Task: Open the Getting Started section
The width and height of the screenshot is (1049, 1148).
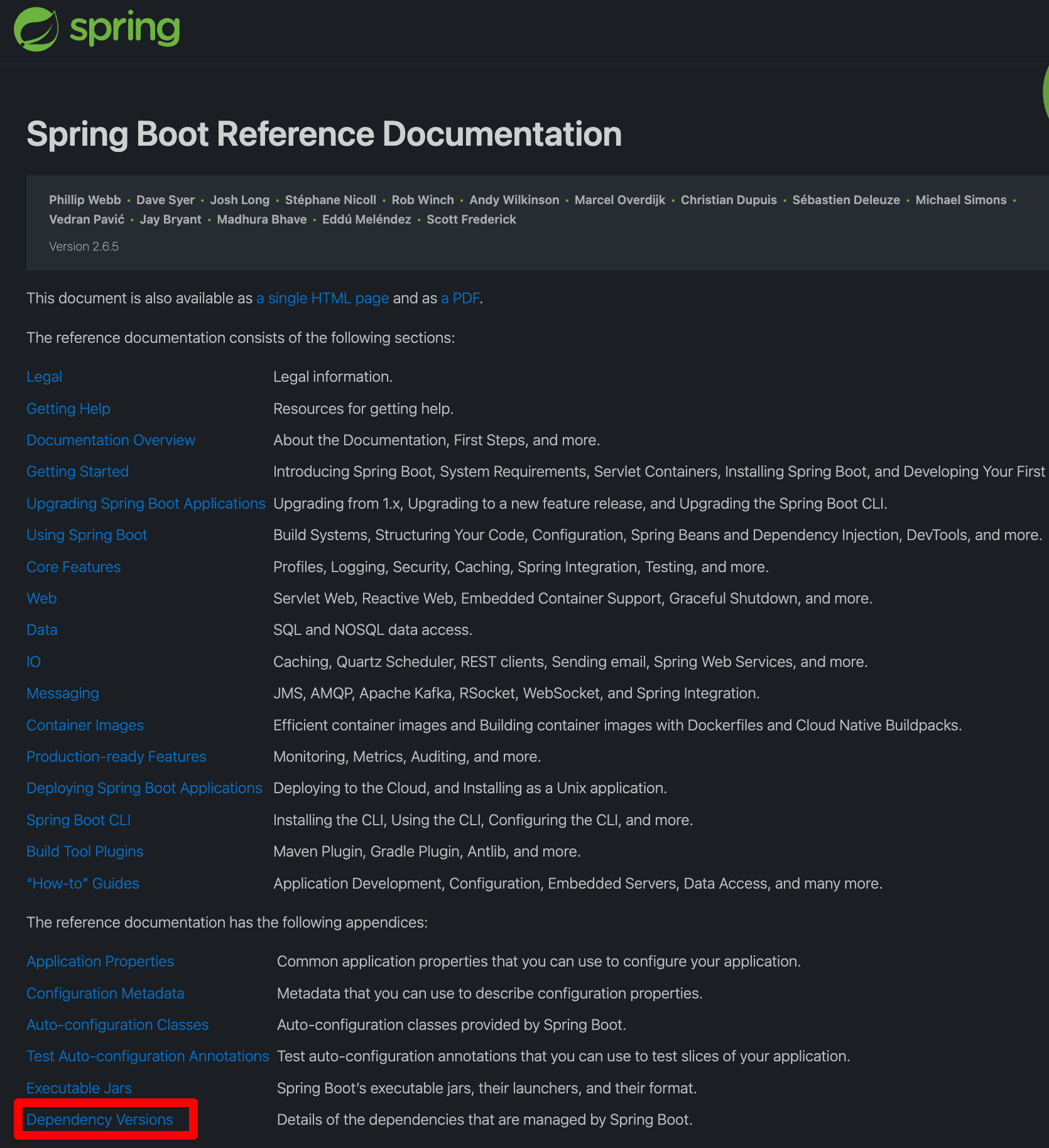Action: (x=77, y=472)
